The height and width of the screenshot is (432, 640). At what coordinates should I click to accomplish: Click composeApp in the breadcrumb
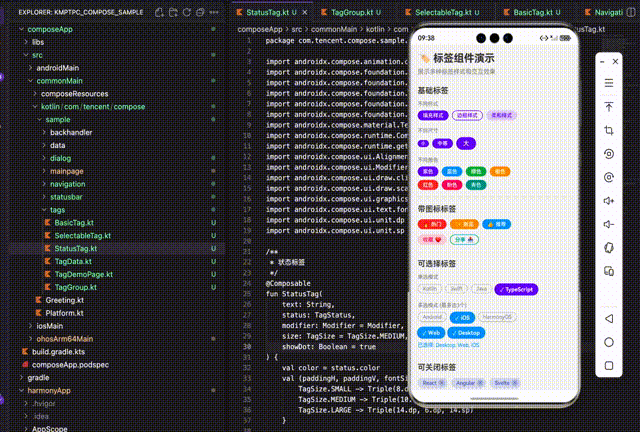[x=260, y=29]
